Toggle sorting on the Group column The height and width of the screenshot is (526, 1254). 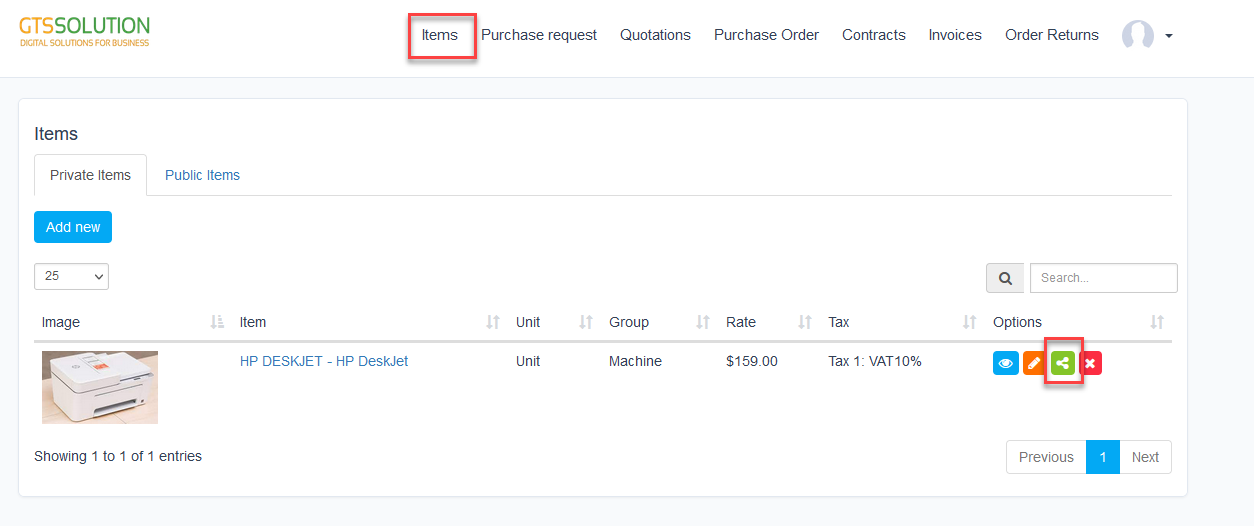[702, 322]
